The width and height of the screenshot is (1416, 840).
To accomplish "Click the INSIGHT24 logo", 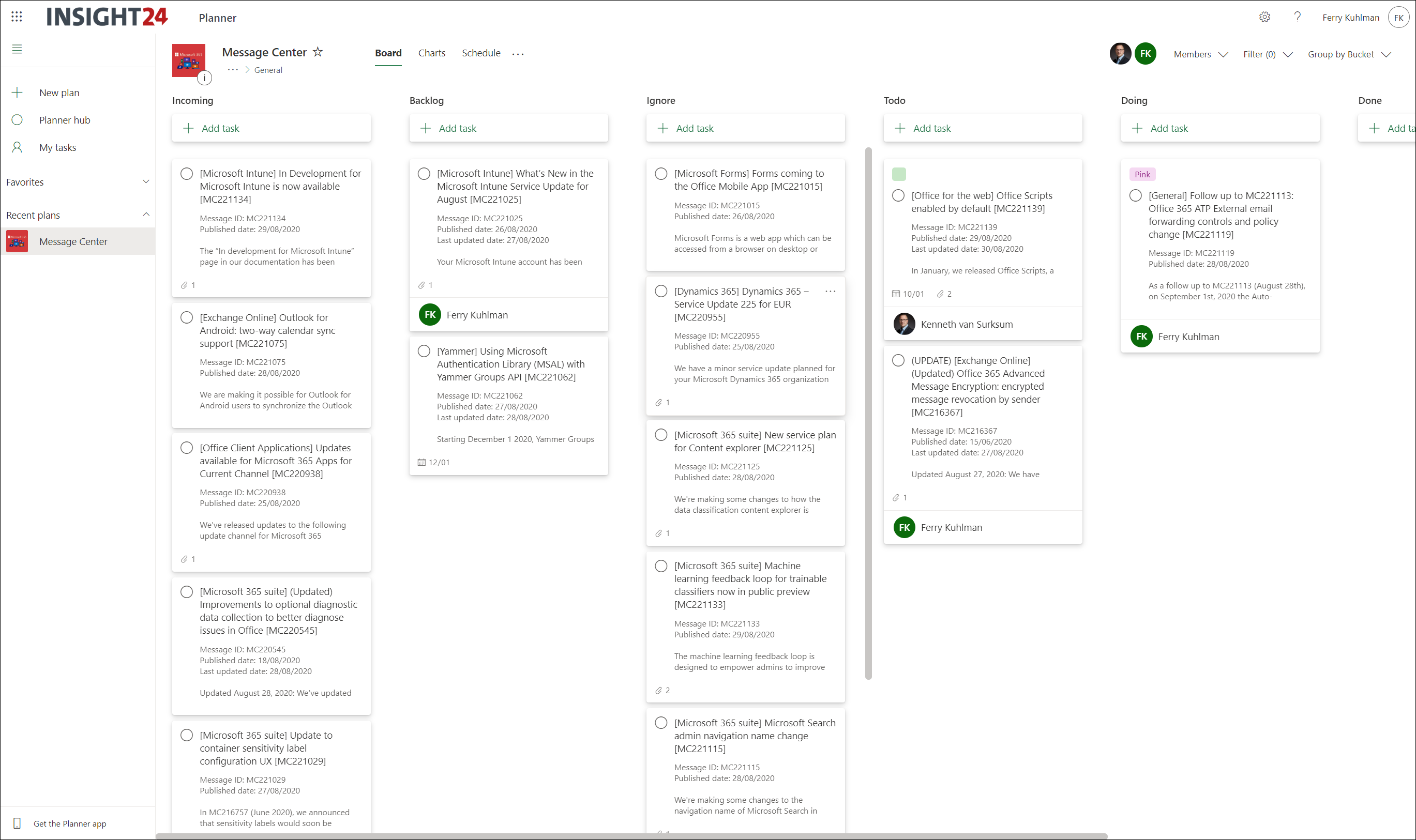I will [107, 17].
